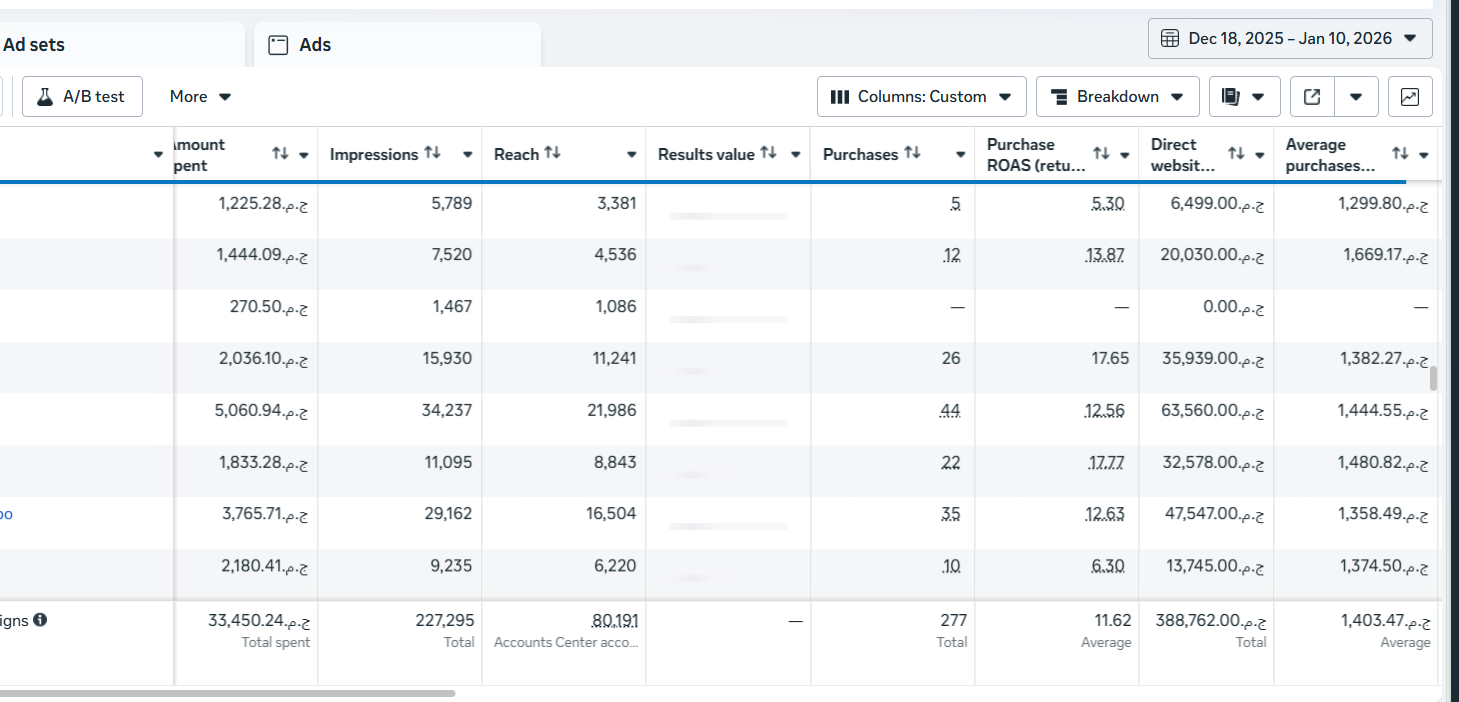The height and width of the screenshot is (702, 1459).
Task: Click the sort arrows on Purchases column
Action: tap(912, 153)
